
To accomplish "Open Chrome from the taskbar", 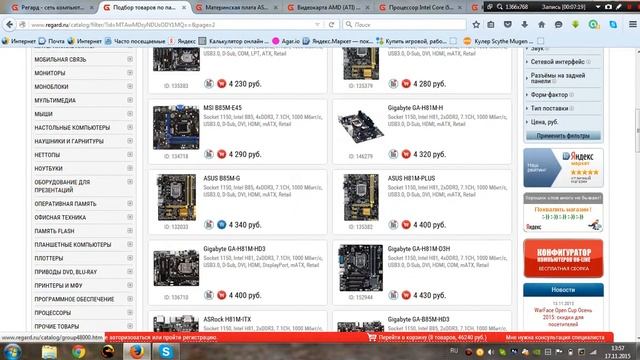I will click(x=79, y=352).
